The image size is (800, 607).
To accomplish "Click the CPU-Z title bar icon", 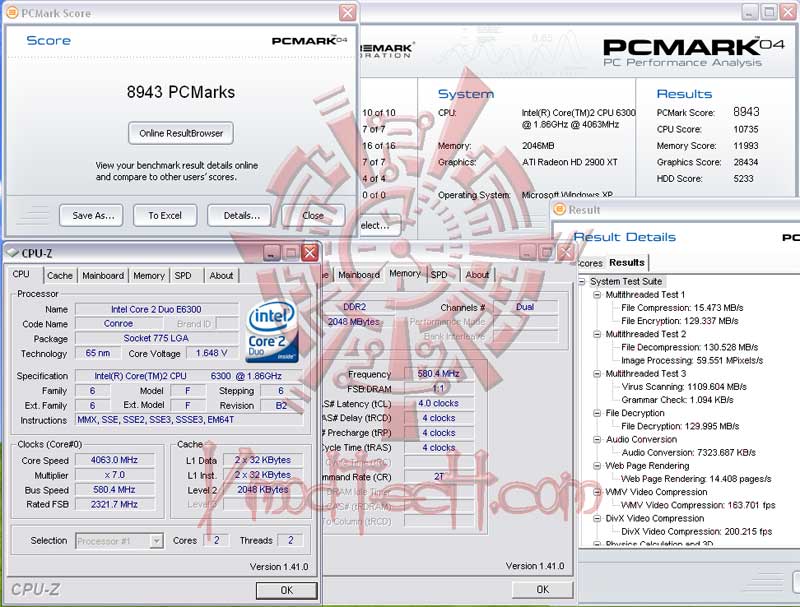I will (x=12, y=252).
